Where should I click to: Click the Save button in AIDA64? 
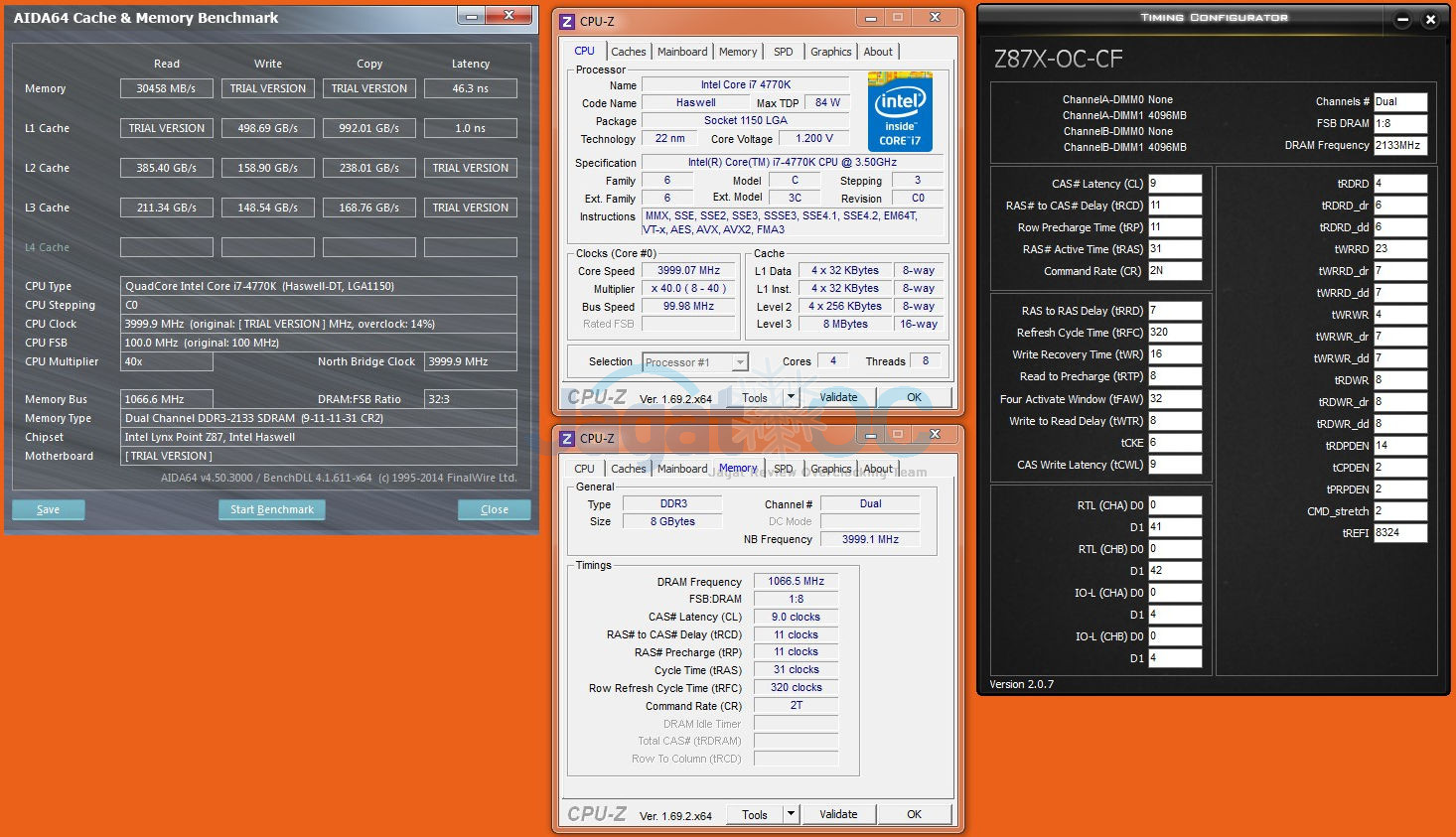click(x=48, y=509)
